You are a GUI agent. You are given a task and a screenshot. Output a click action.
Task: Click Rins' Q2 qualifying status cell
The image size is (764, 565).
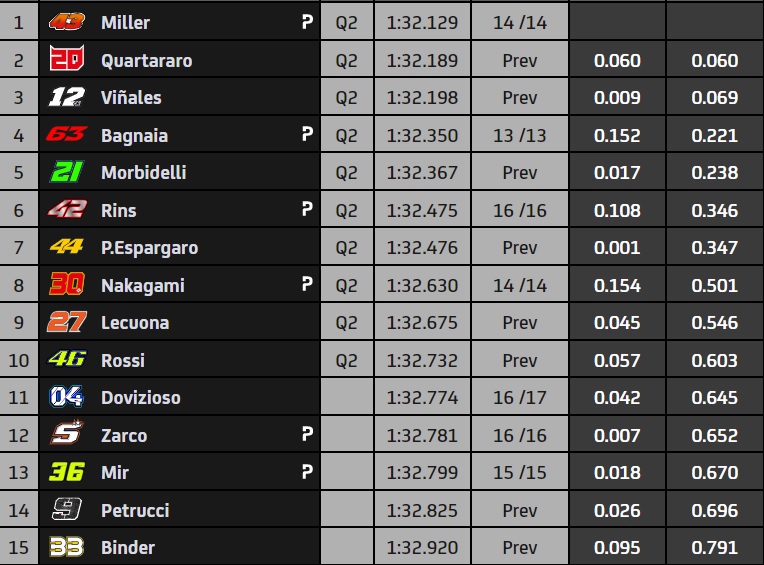346,210
